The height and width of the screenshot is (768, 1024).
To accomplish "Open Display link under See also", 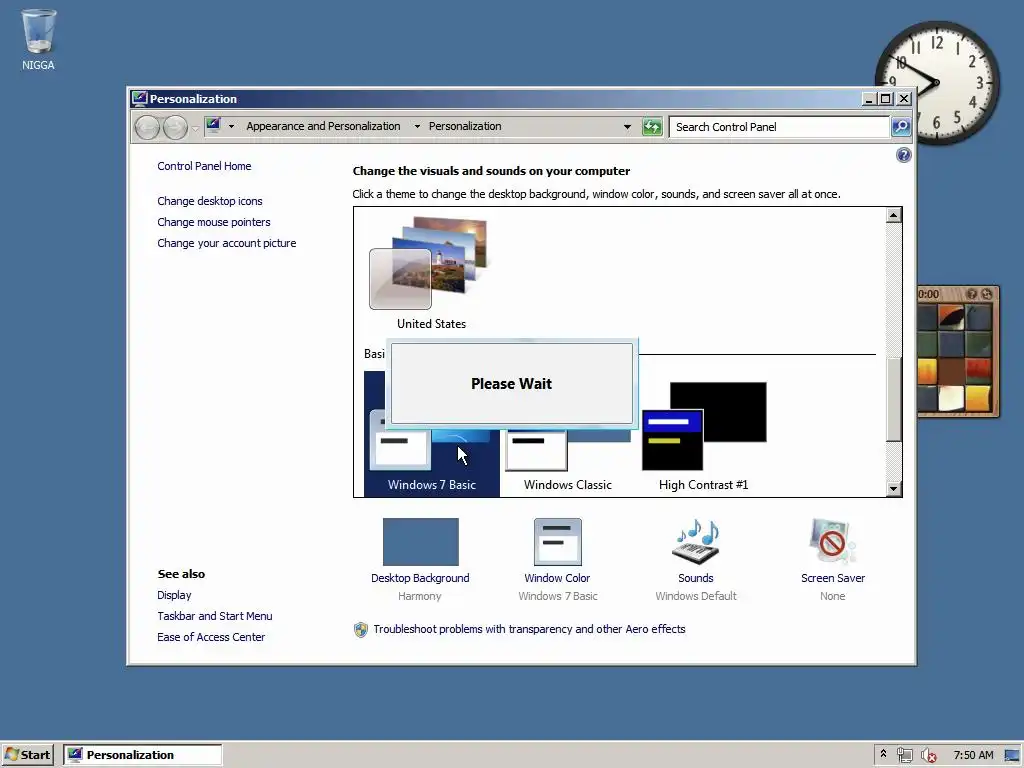I will 174,595.
